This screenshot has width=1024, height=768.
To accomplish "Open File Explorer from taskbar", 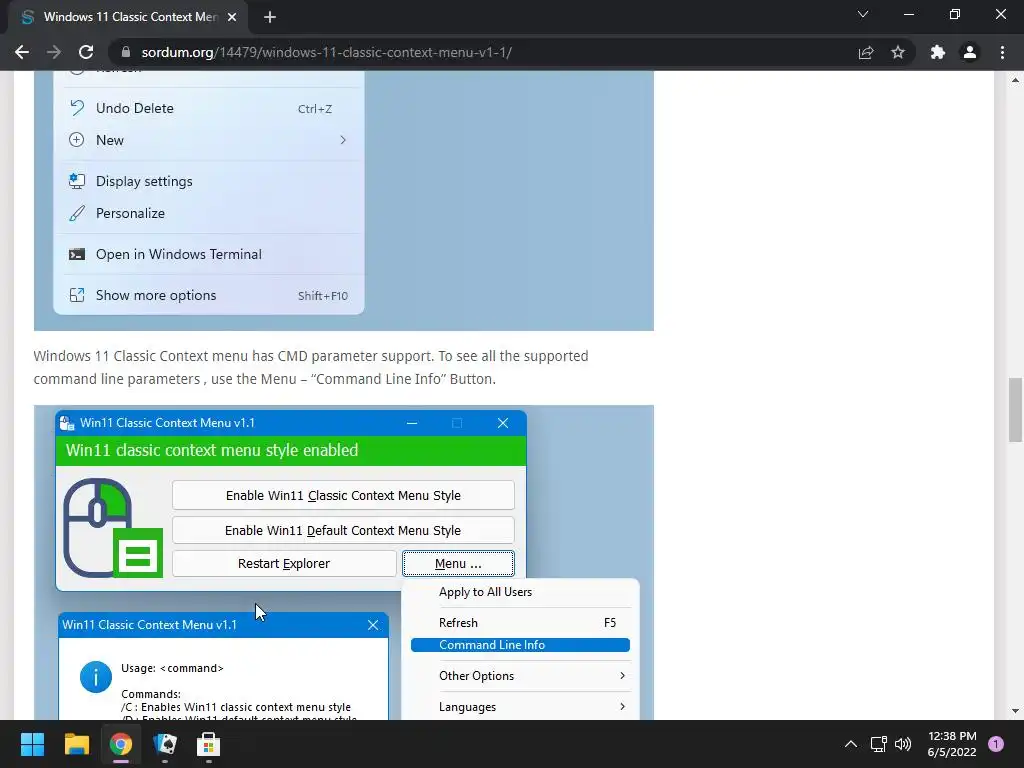I will pos(76,744).
